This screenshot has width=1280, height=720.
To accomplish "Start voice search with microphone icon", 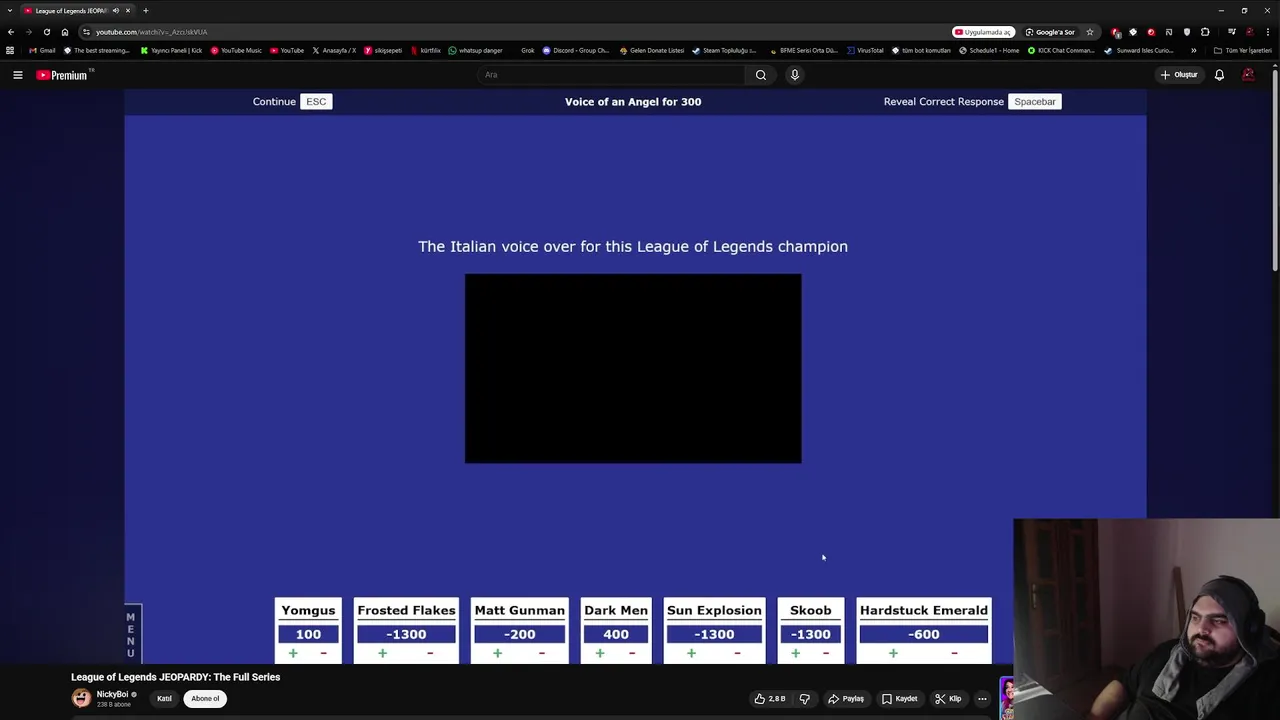I will (795, 75).
